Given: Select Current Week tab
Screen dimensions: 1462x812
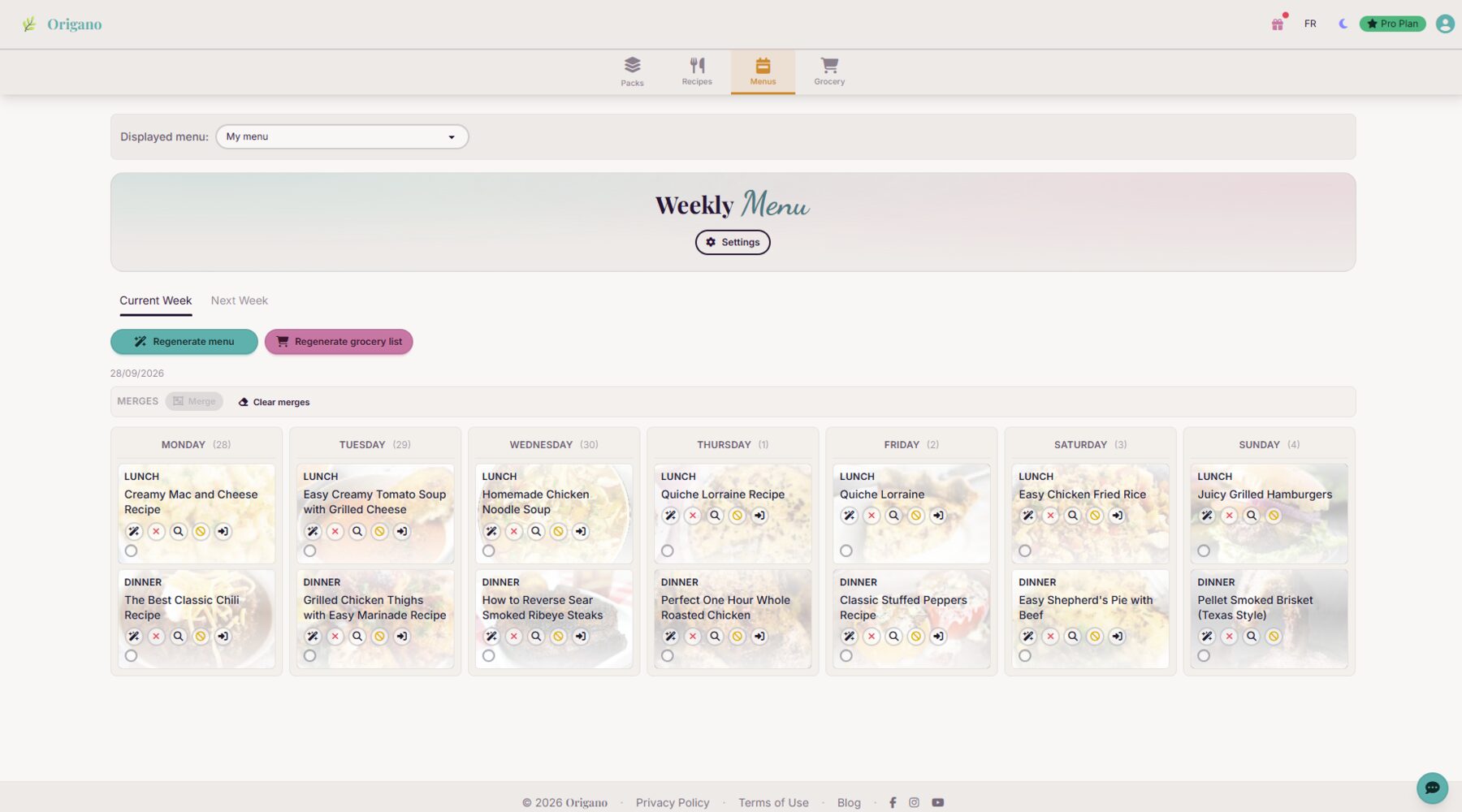Looking at the screenshot, I should (x=155, y=300).
